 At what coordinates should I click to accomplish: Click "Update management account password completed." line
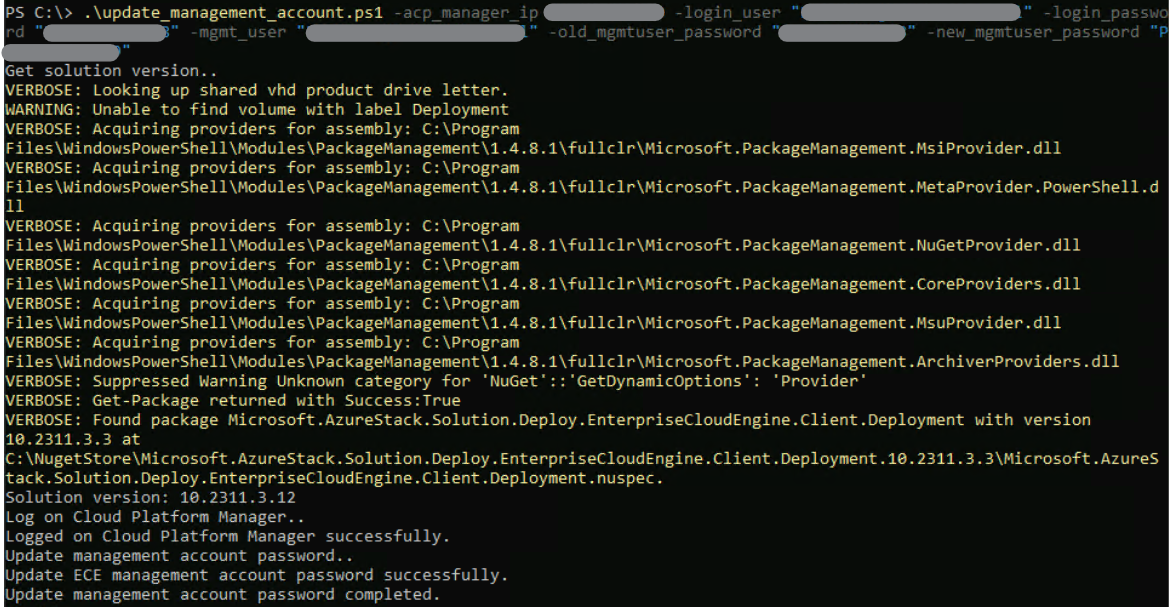click(x=223, y=595)
